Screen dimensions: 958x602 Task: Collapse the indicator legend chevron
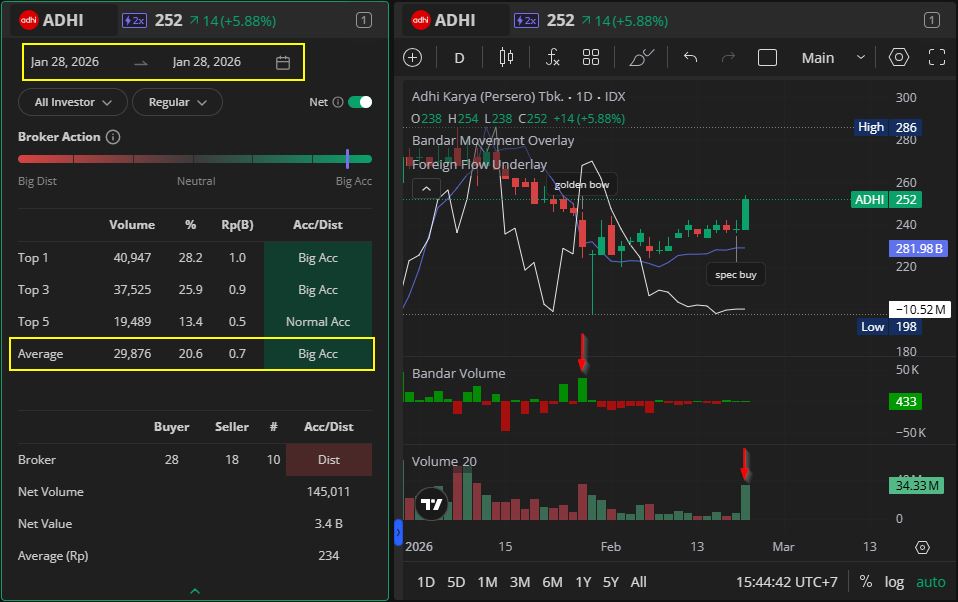click(x=426, y=189)
